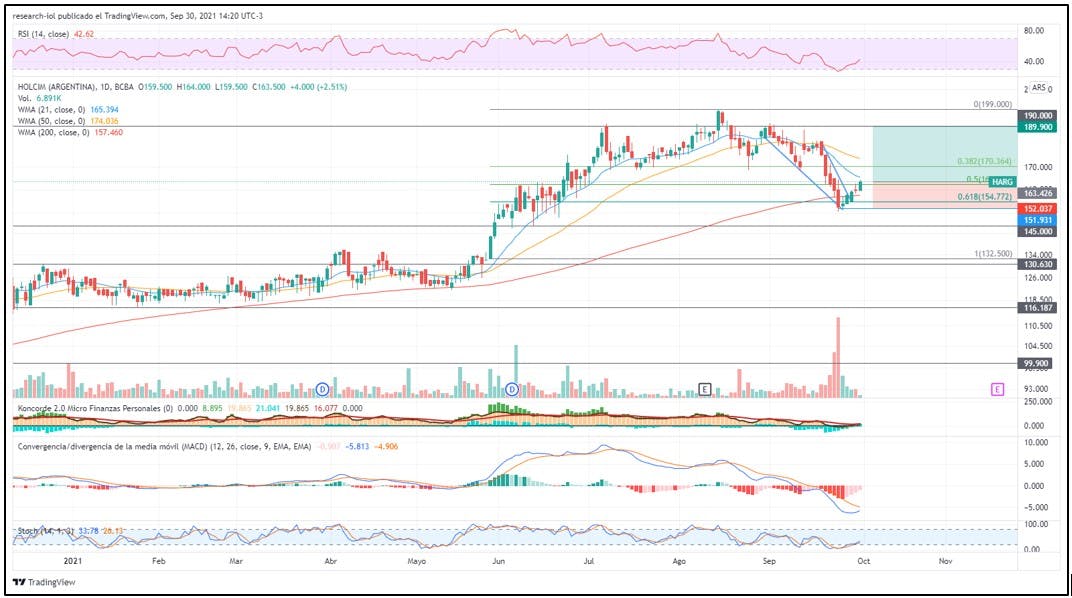Click the 163.426 current price label
Screen dimensions: 1072x598
pyautogui.click(x=1038, y=193)
